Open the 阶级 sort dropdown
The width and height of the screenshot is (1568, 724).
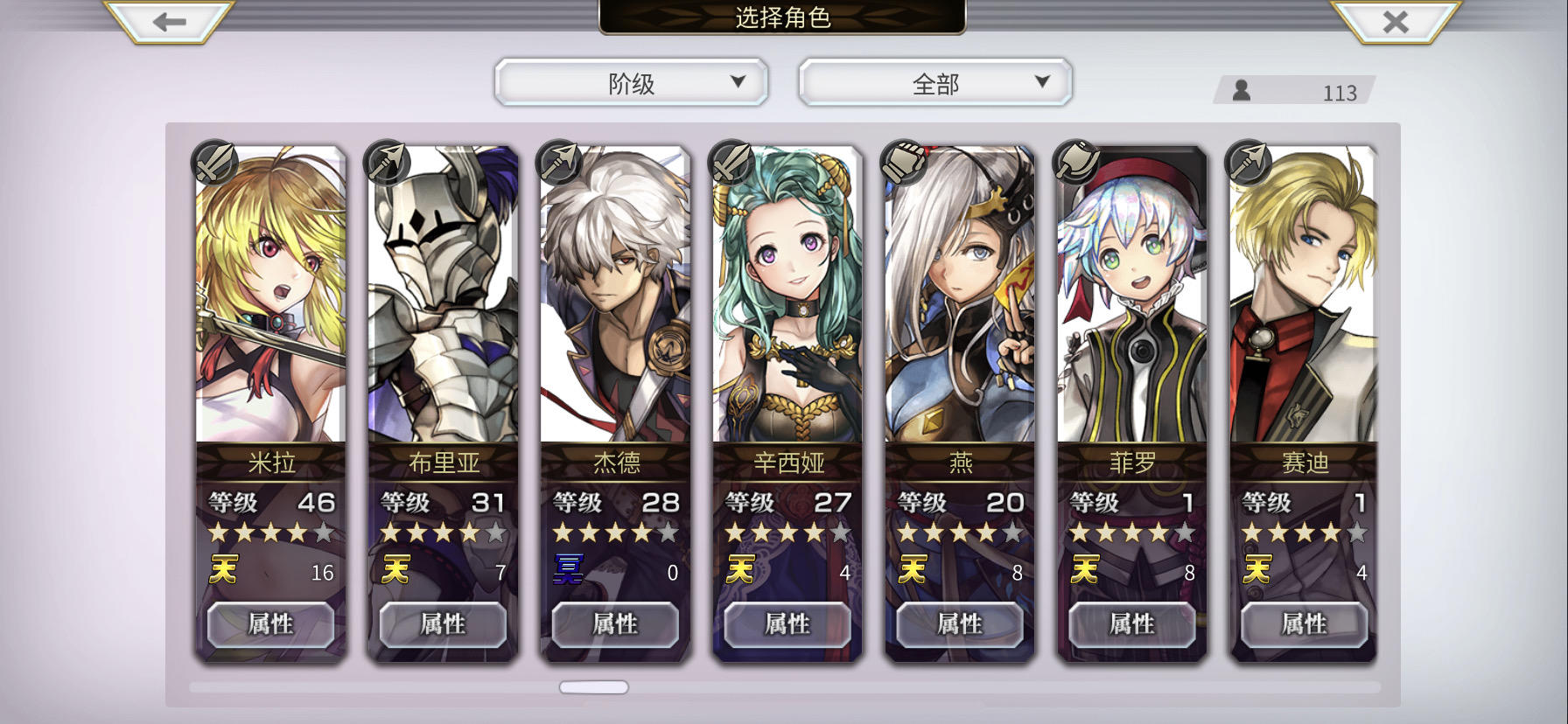(631, 83)
